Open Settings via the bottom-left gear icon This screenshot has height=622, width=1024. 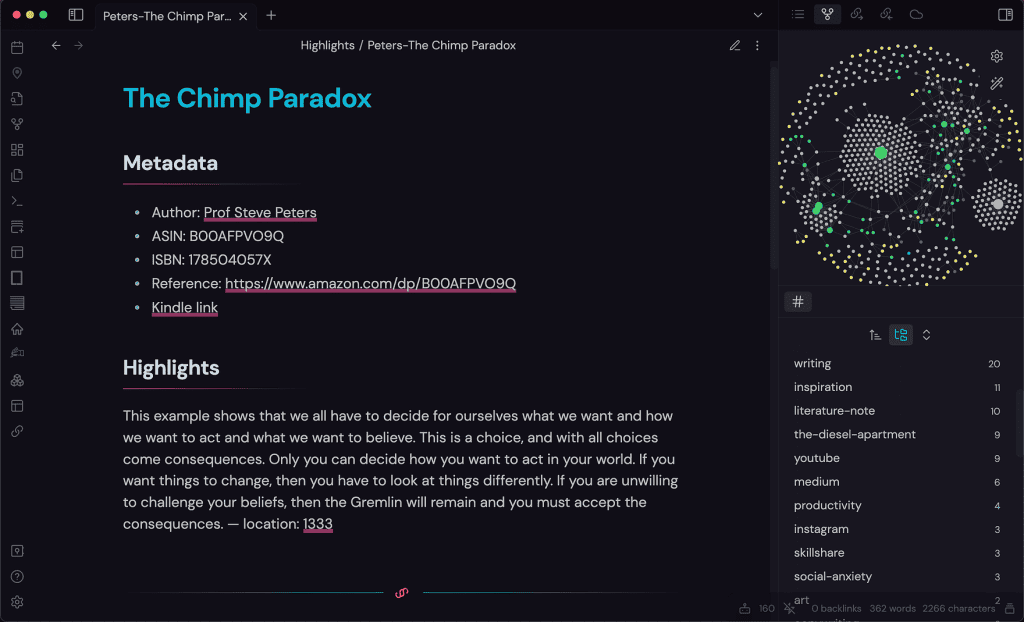coord(16,602)
